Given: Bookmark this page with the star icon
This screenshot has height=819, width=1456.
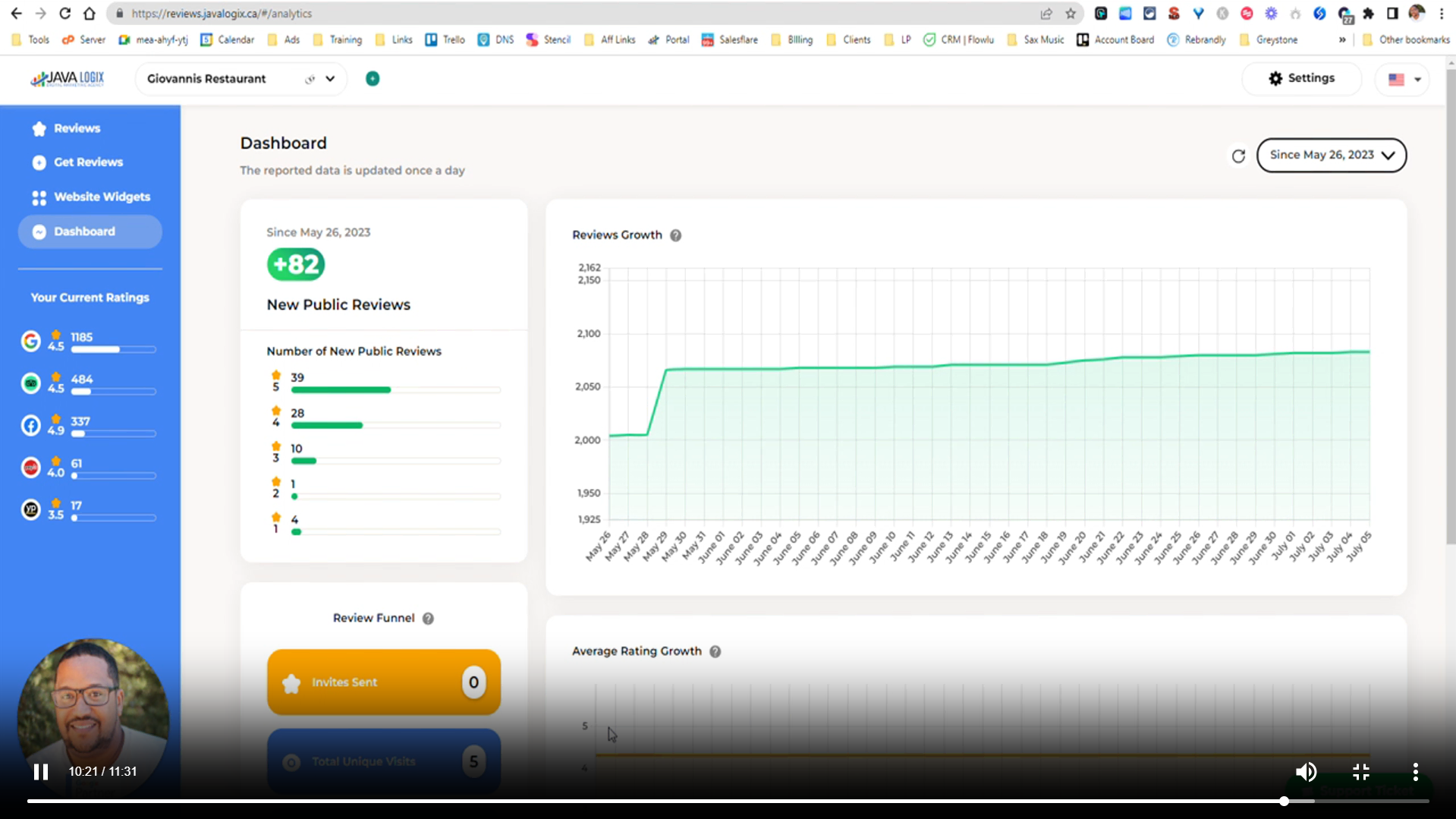Looking at the screenshot, I should coord(1071,14).
